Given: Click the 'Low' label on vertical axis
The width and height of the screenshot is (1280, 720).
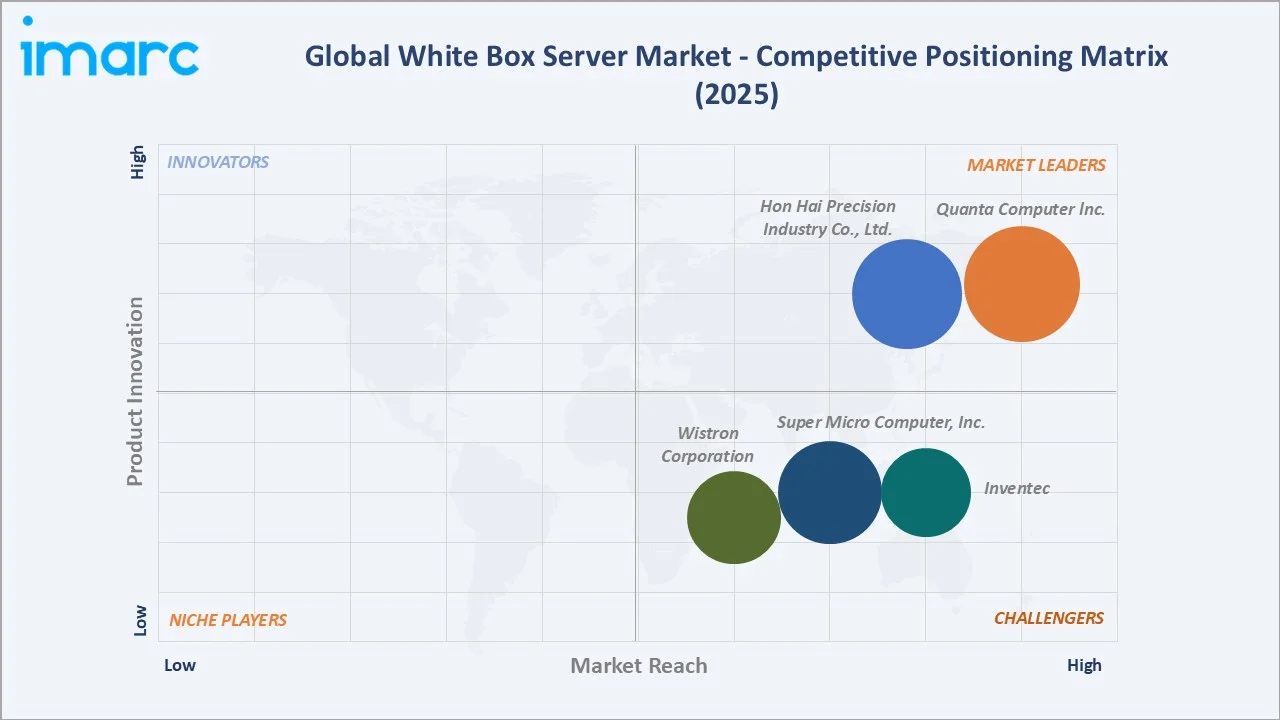Looking at the screenshot, I should coord(140,620).
